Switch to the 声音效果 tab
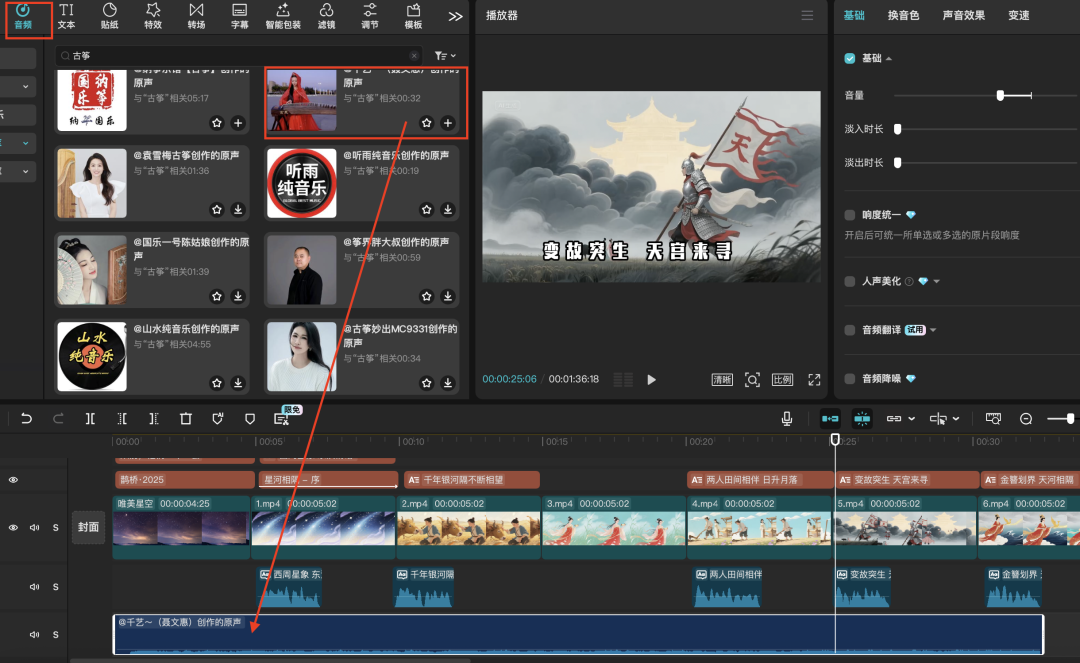The image size is (1080, 663). point(964,16)
